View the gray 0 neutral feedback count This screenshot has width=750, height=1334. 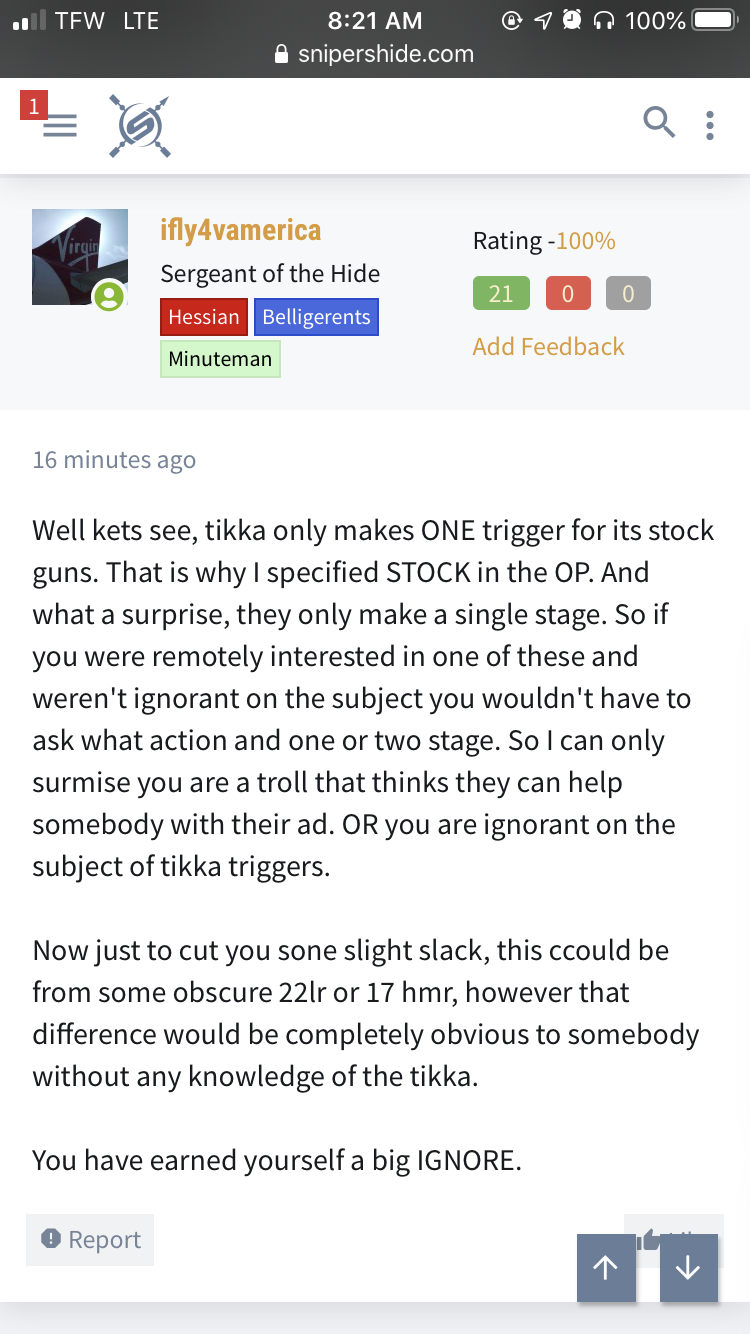(x=628, y=293)
